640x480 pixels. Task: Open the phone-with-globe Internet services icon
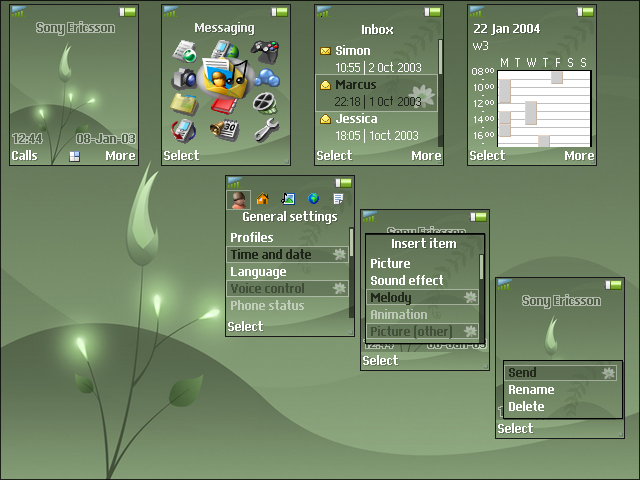pos(225,49)
